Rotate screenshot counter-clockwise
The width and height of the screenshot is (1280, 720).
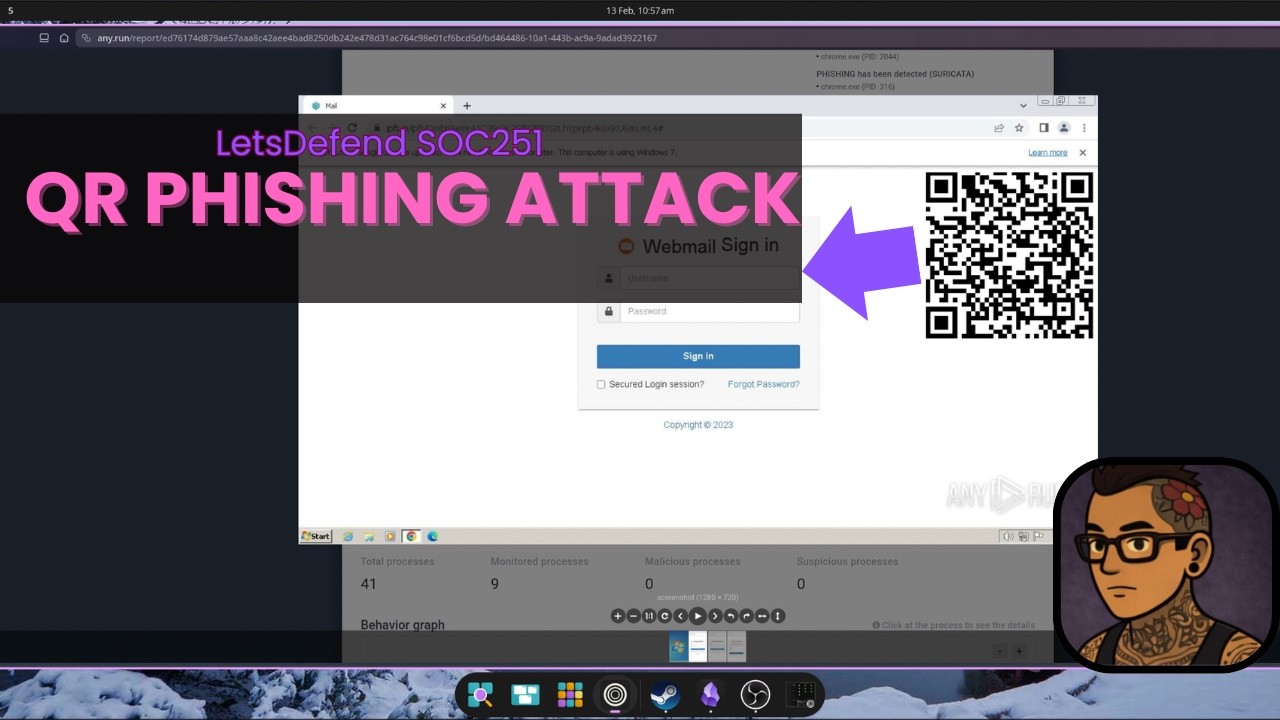731,616
